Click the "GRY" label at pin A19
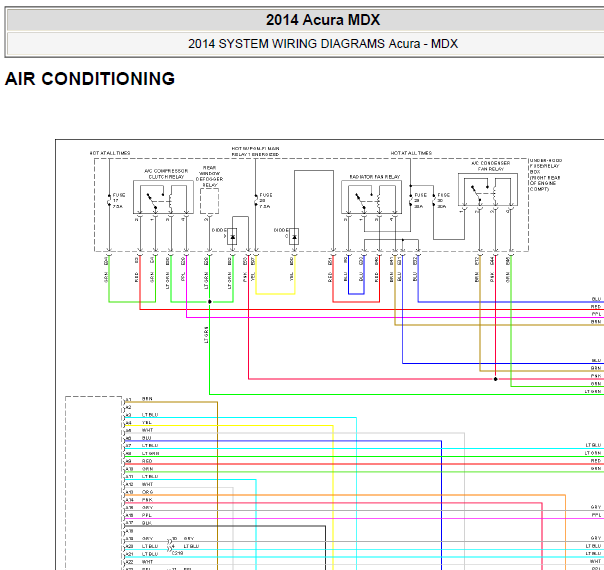 pos(148,538)
